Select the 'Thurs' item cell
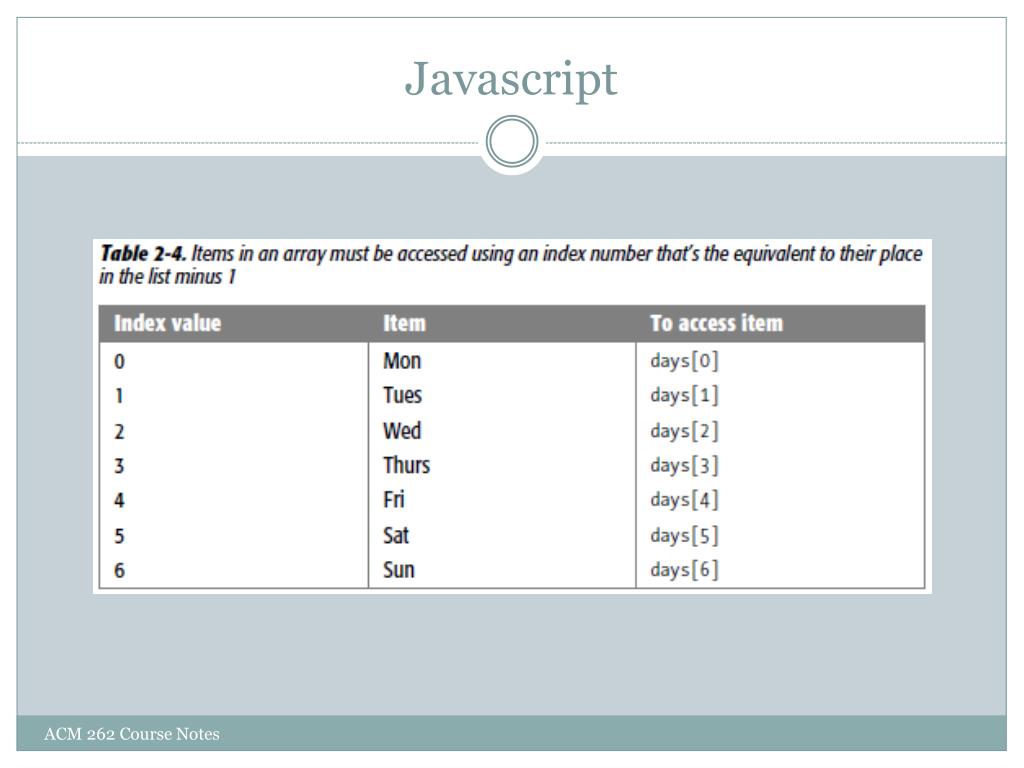 406,465
